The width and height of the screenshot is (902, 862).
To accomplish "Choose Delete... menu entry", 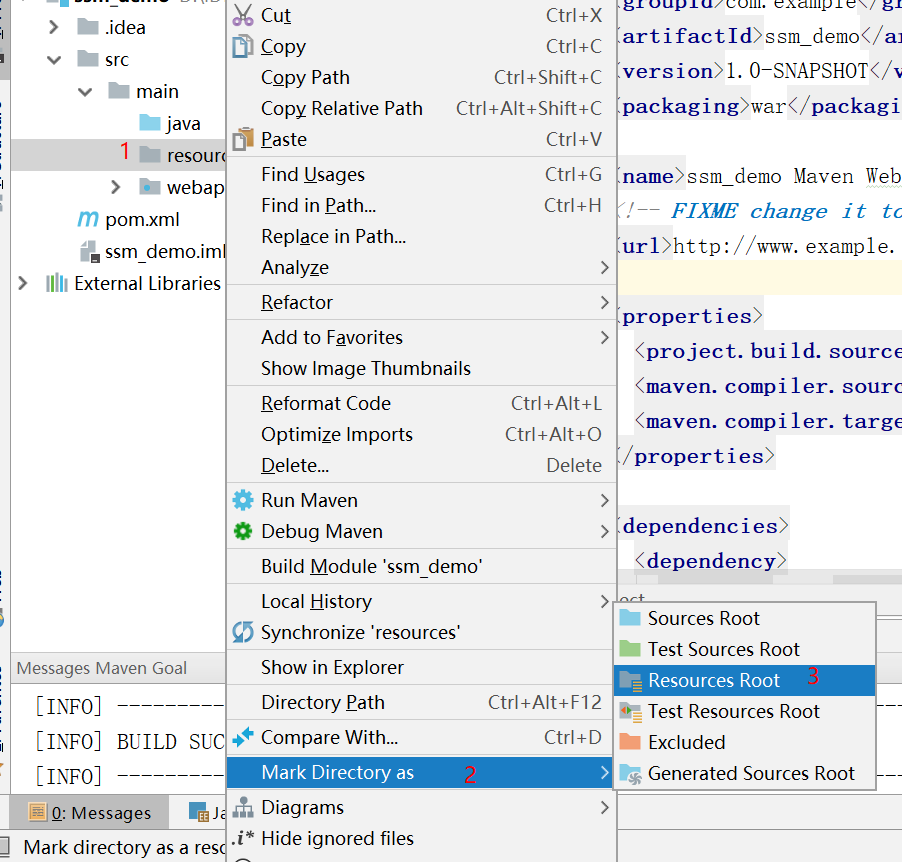I will point(421,465).
